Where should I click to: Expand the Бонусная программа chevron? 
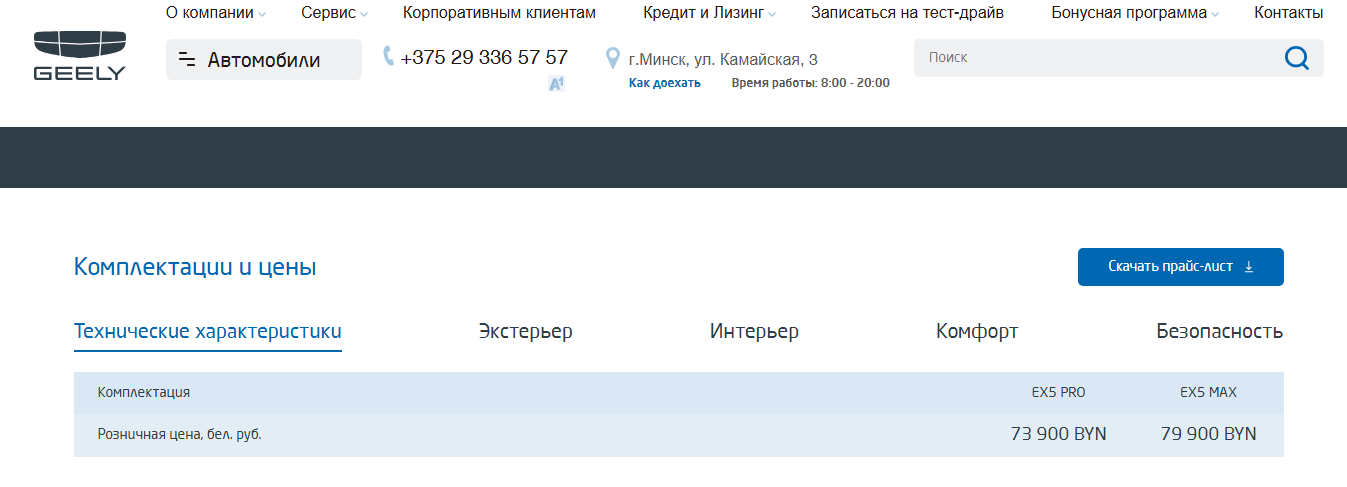pyautogui.click(x=1215, y=14)
